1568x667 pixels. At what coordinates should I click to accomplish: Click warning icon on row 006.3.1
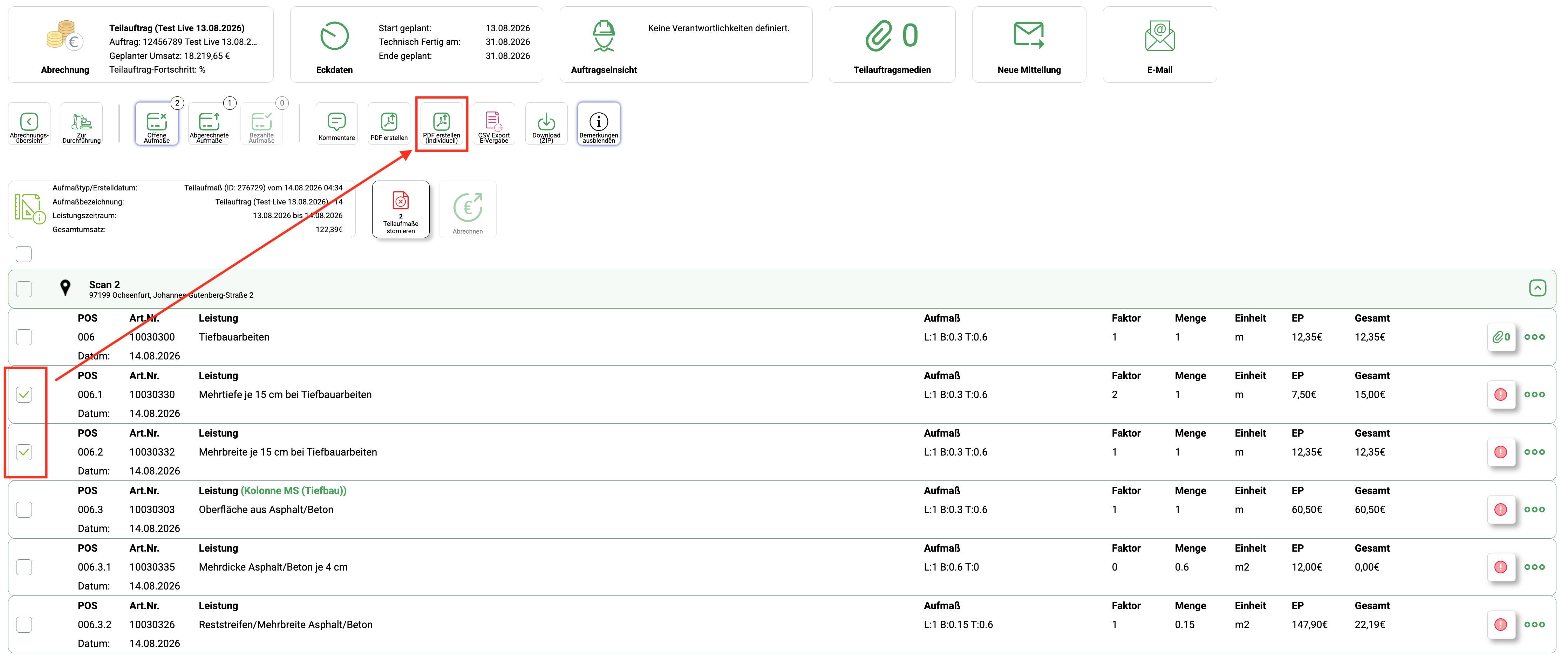tap(1501, 567)
